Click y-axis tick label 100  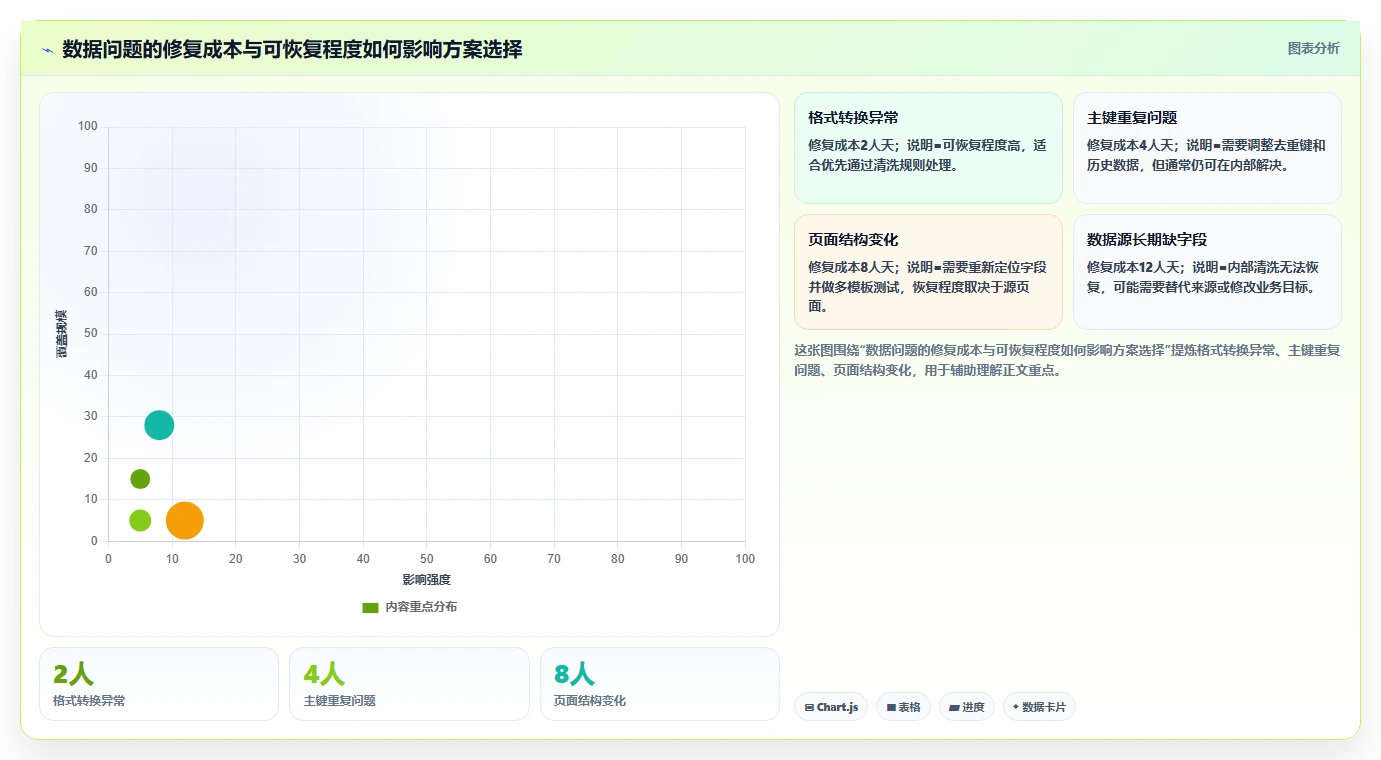88,126
